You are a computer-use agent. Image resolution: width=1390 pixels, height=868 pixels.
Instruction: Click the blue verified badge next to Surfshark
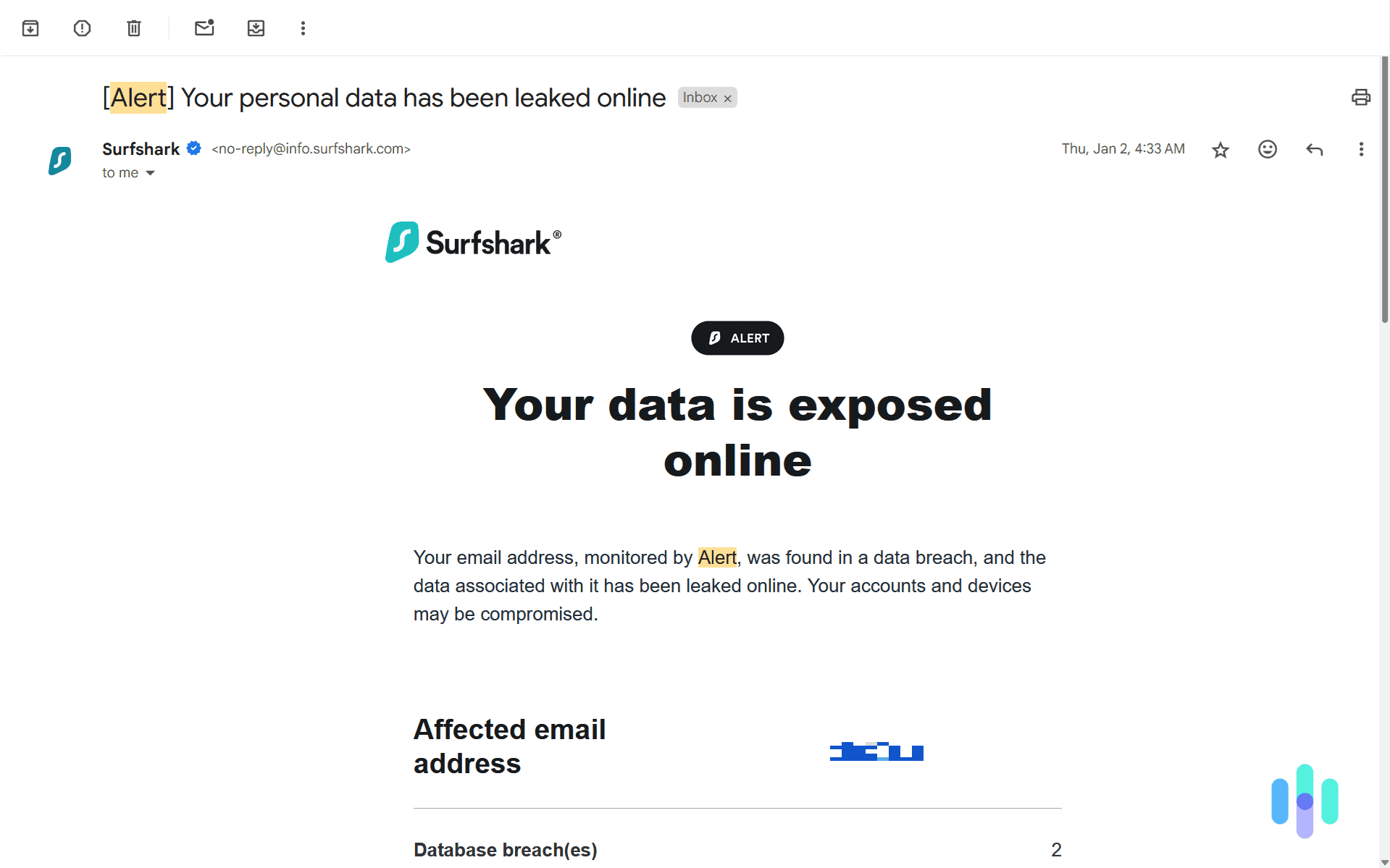(x=193, y=148)
